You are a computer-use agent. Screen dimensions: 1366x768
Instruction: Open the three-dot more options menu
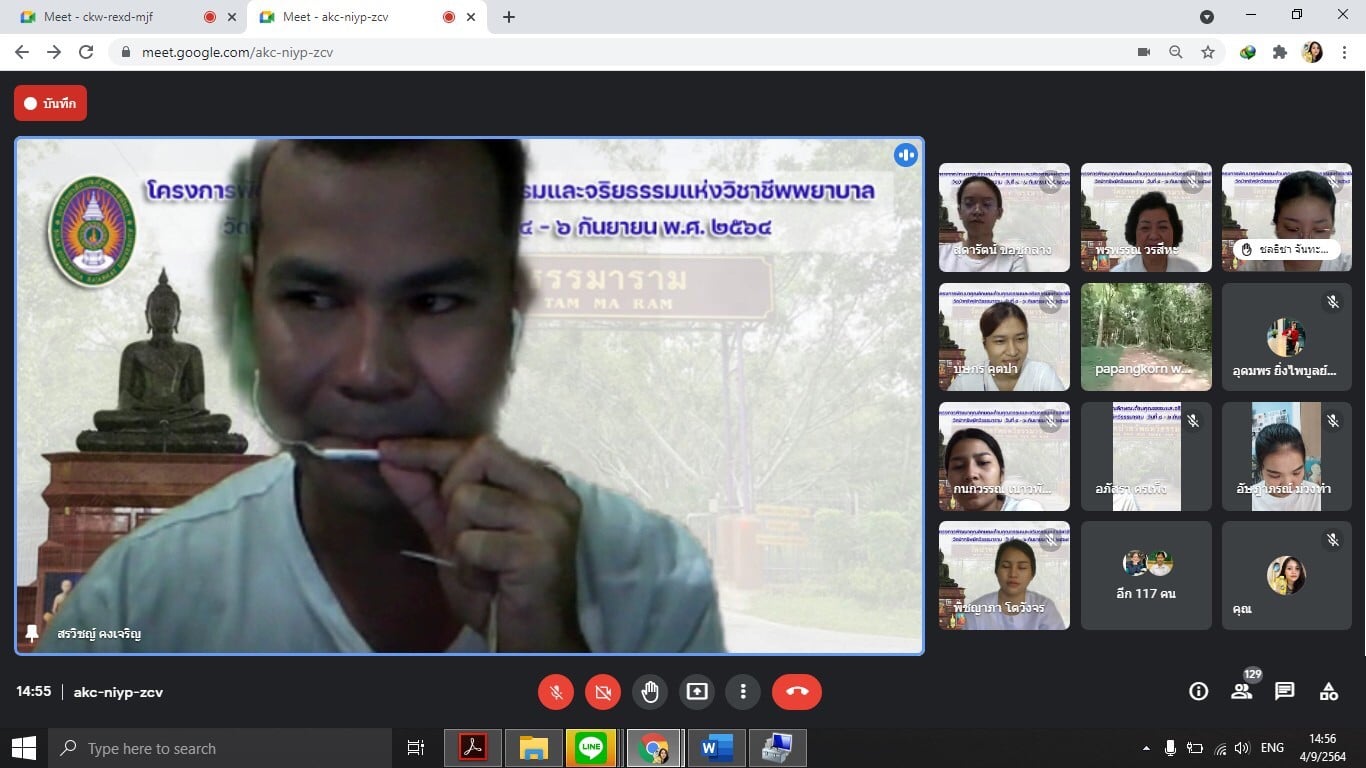click(743, 692)
